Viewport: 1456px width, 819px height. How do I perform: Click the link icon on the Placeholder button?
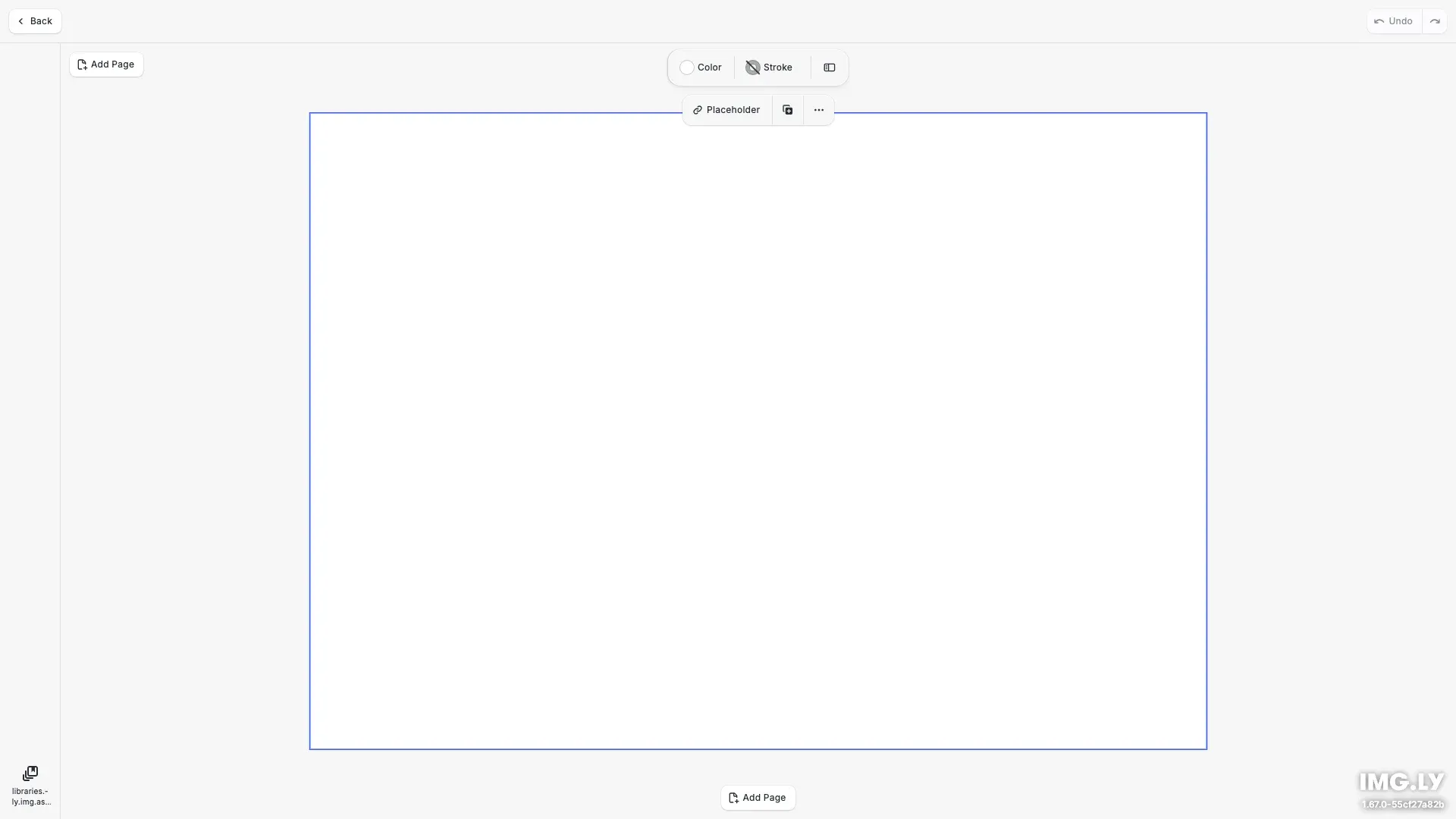[696, 109]
